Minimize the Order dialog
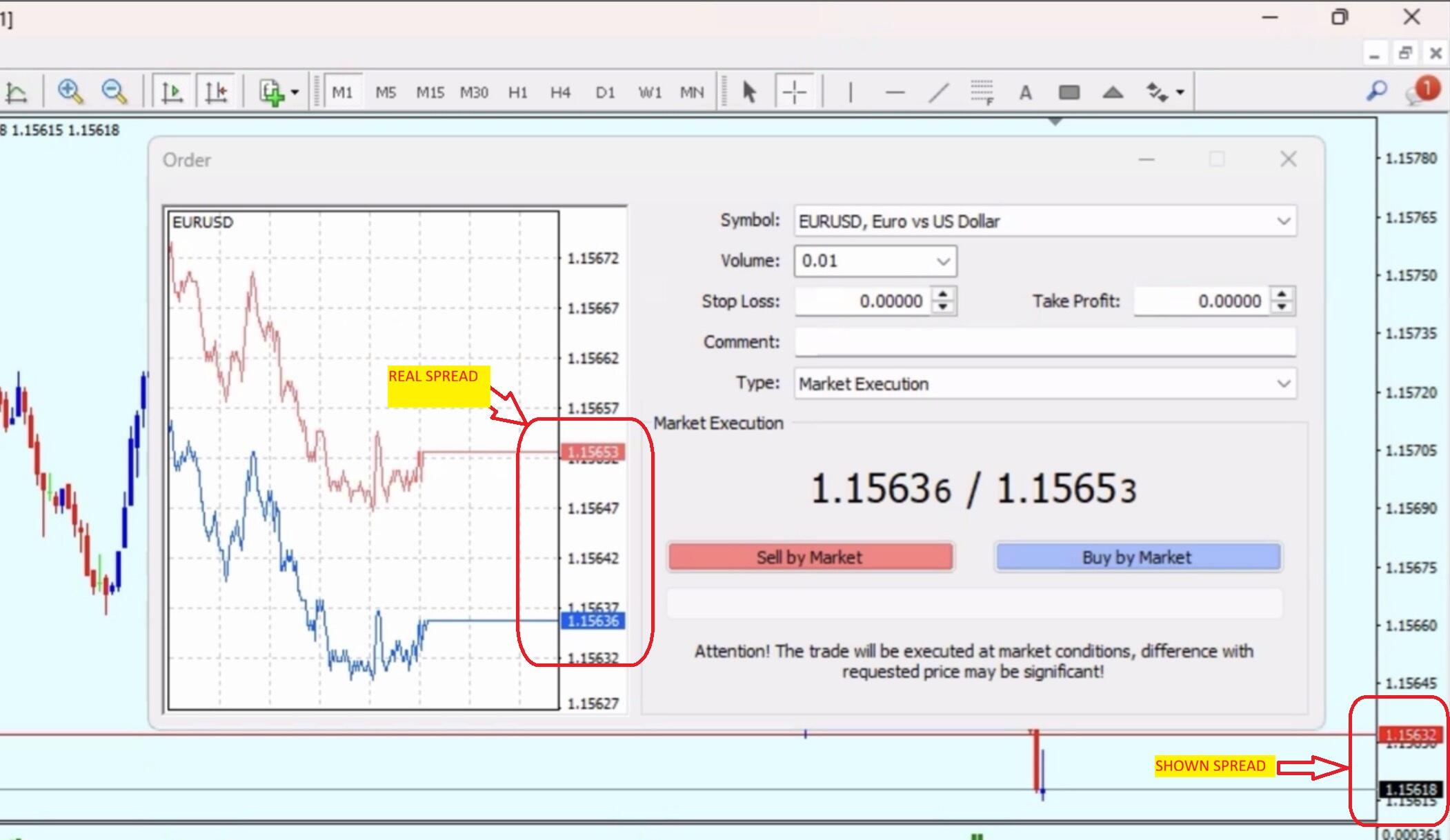 point(1146,159)
